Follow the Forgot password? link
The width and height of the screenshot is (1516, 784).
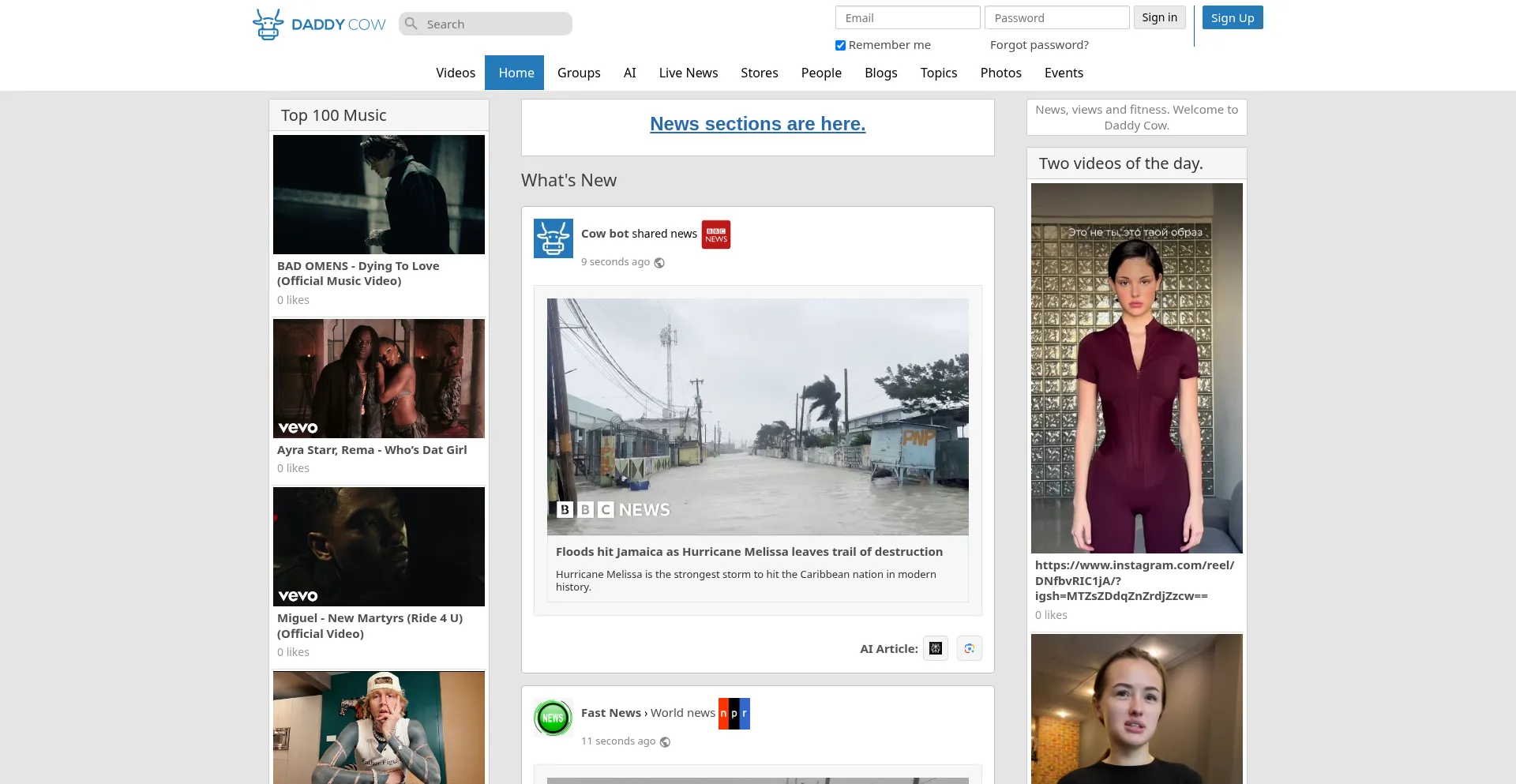coord(1039,45)
